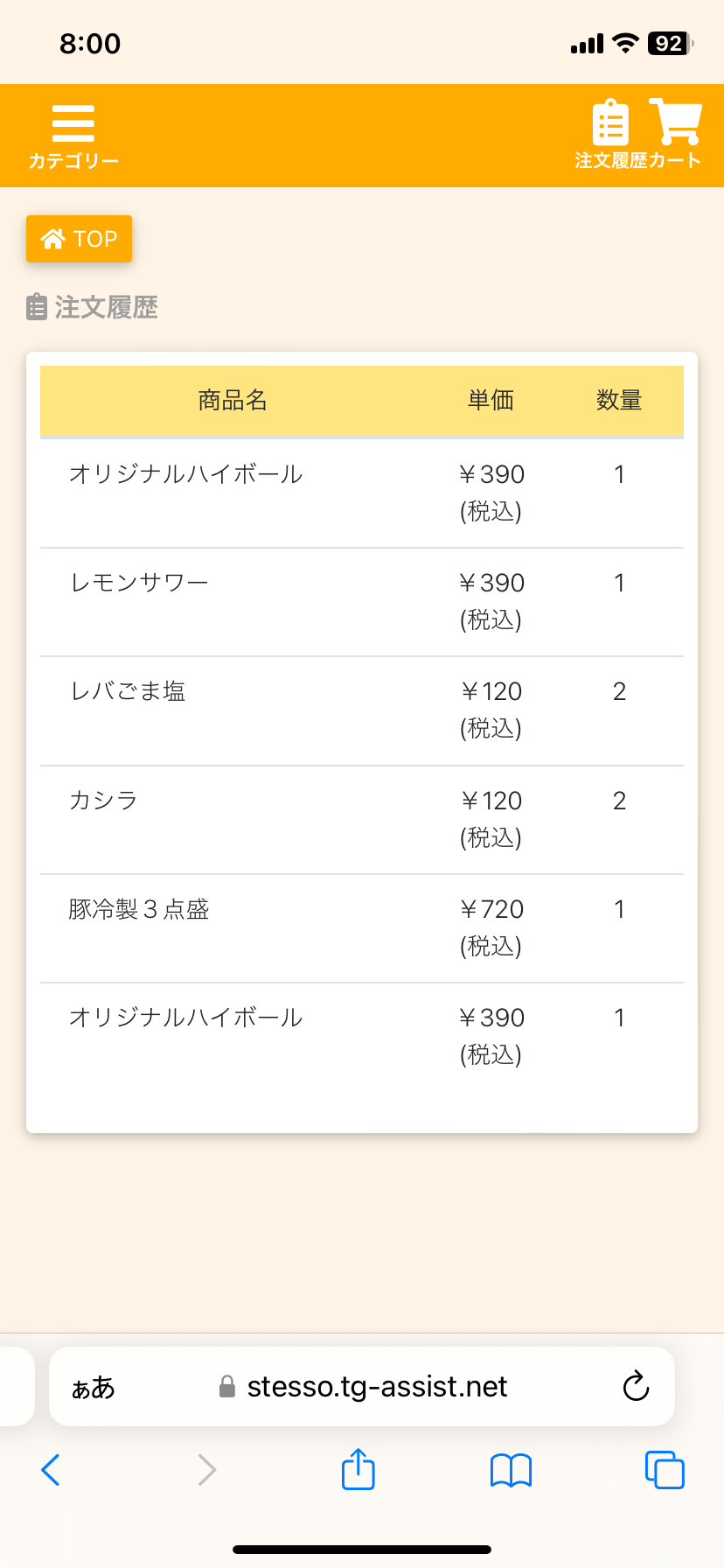The width and height of the screenshot is (724, 1568).
Task: Select the 数量 column header
Action: click(619, 401)
